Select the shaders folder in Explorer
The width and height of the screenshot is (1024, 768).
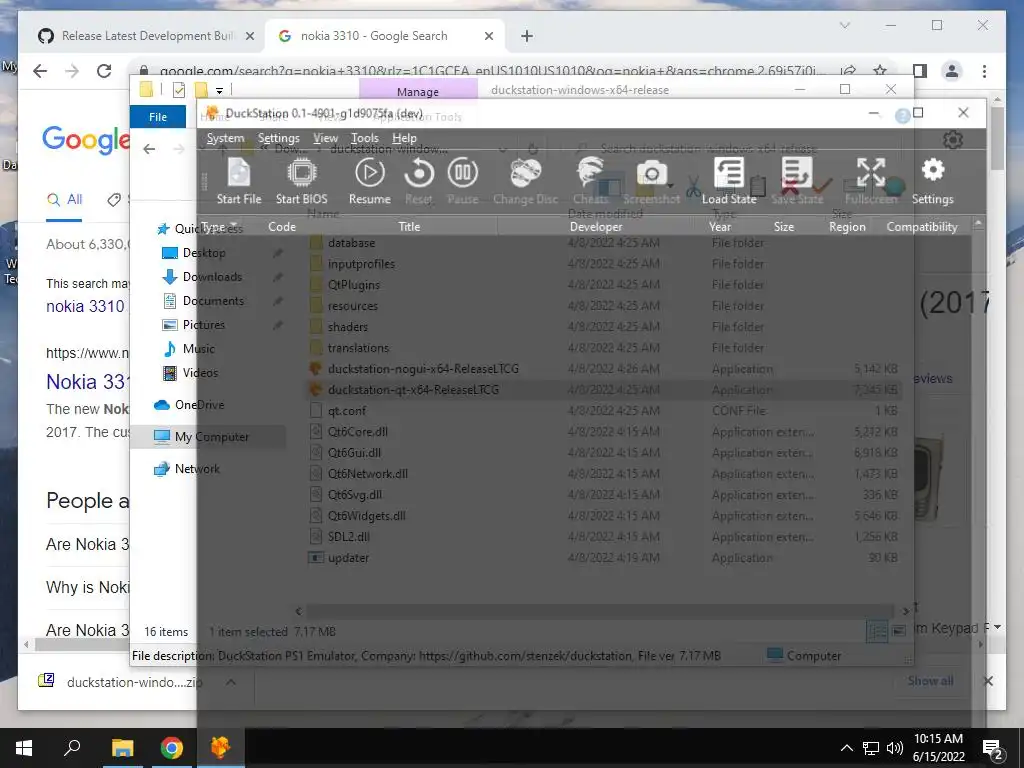(347, 327)
